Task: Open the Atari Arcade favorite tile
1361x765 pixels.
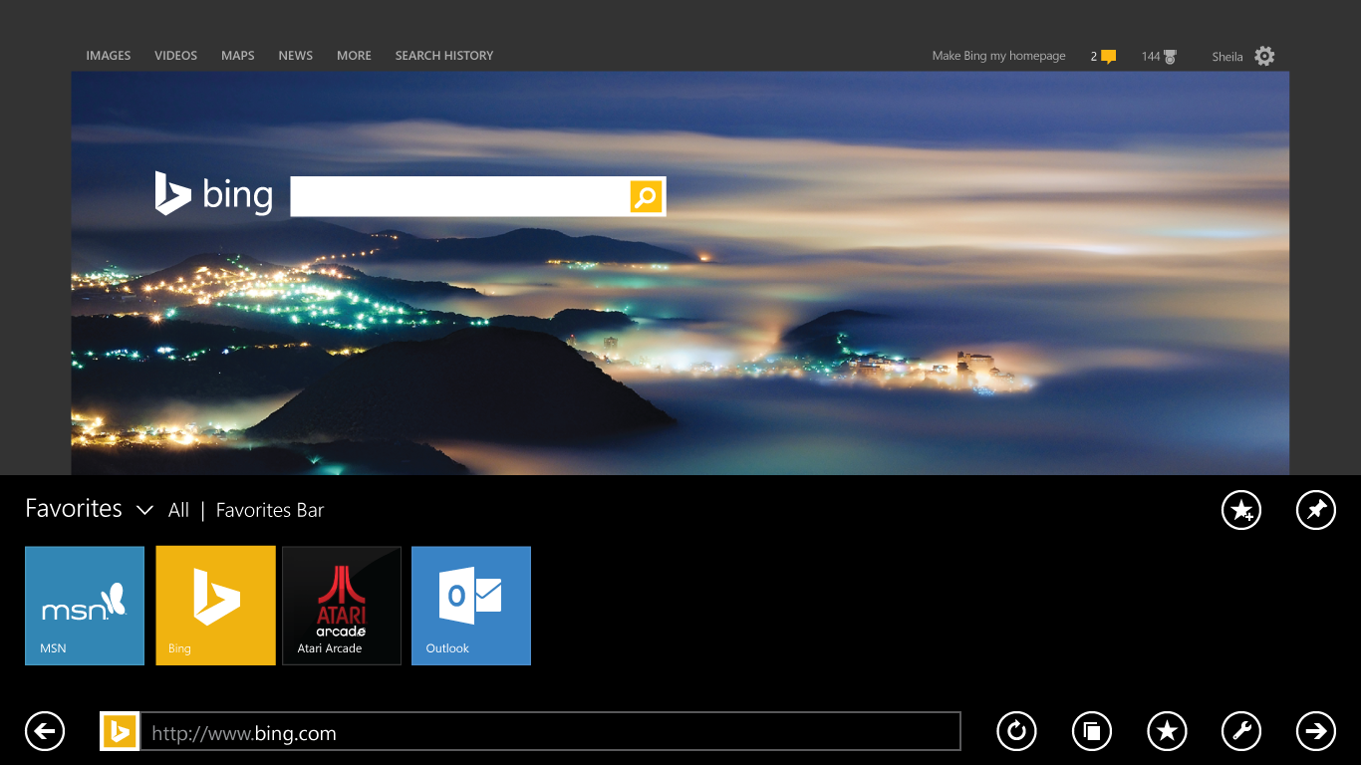Action: (342, 605)
